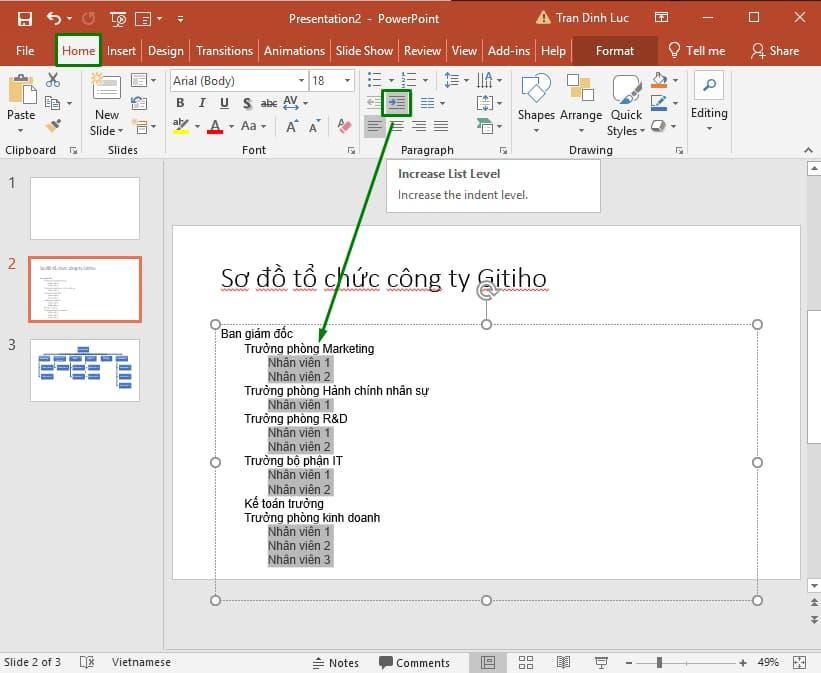This screenshot has height=673, width=821.
Task: Toggle center text alignment
Action: (x=396, y=125)
